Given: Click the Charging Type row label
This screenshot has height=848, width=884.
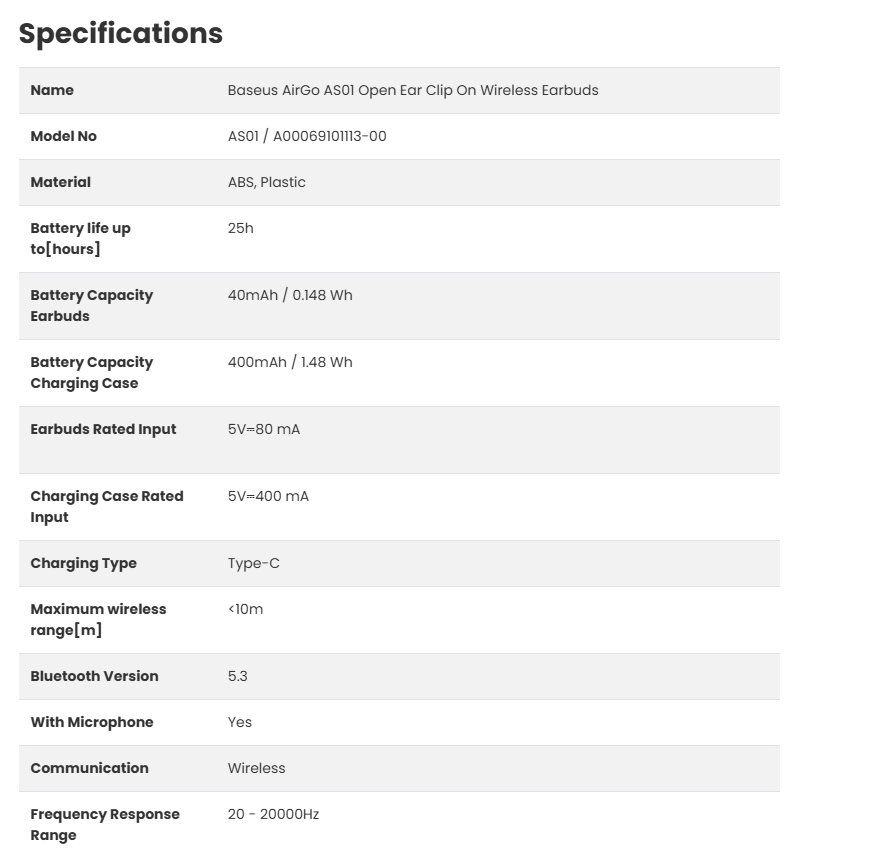Looking at the screenshot, I should tap(84, 563).
